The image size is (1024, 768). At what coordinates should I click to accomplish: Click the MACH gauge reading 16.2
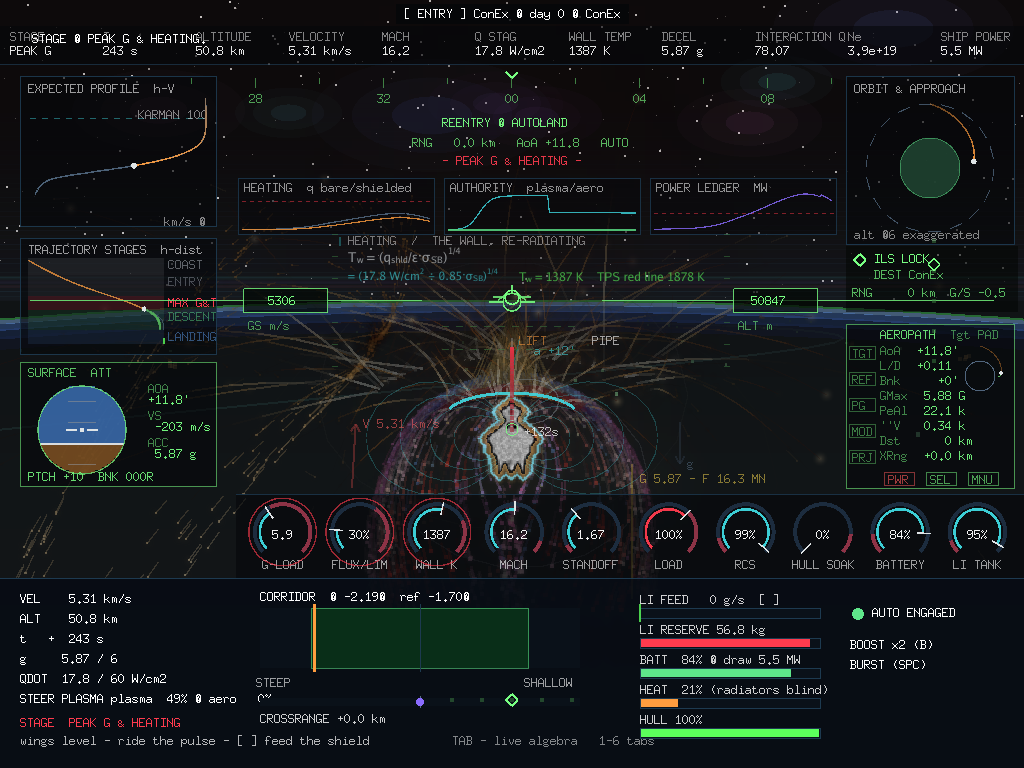coord(513,533)
